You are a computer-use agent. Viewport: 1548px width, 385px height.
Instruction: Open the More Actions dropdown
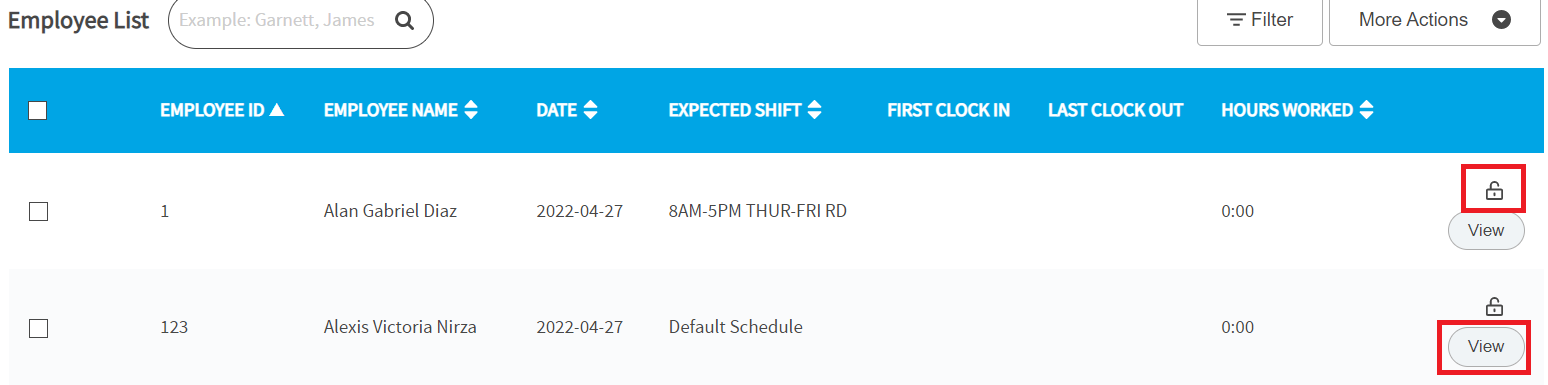click(1434, 20)
